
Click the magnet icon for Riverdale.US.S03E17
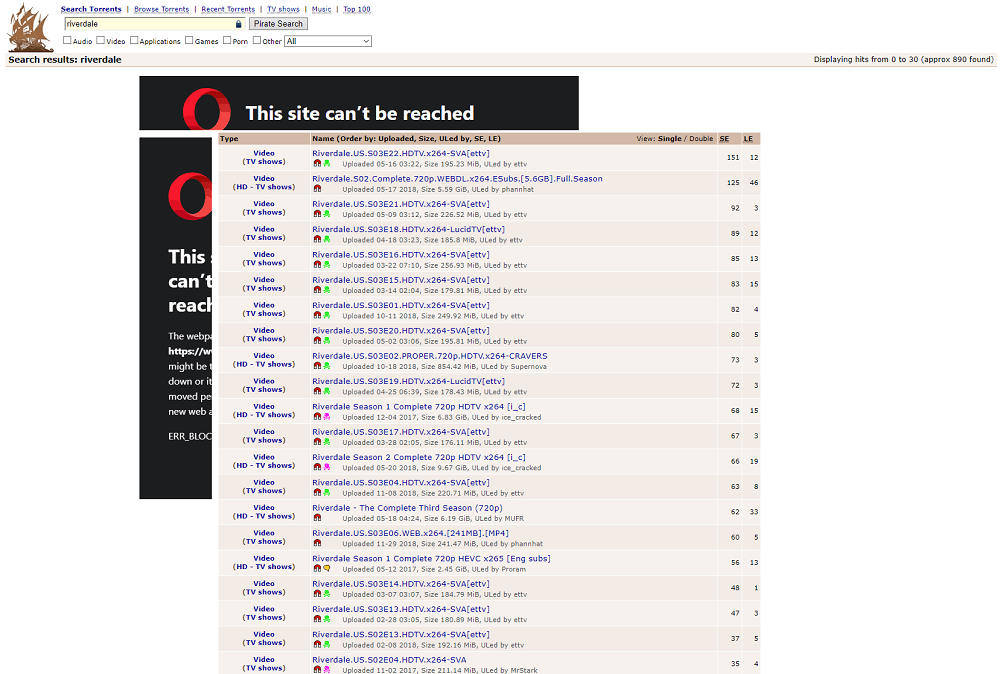(x=317, y=442)
